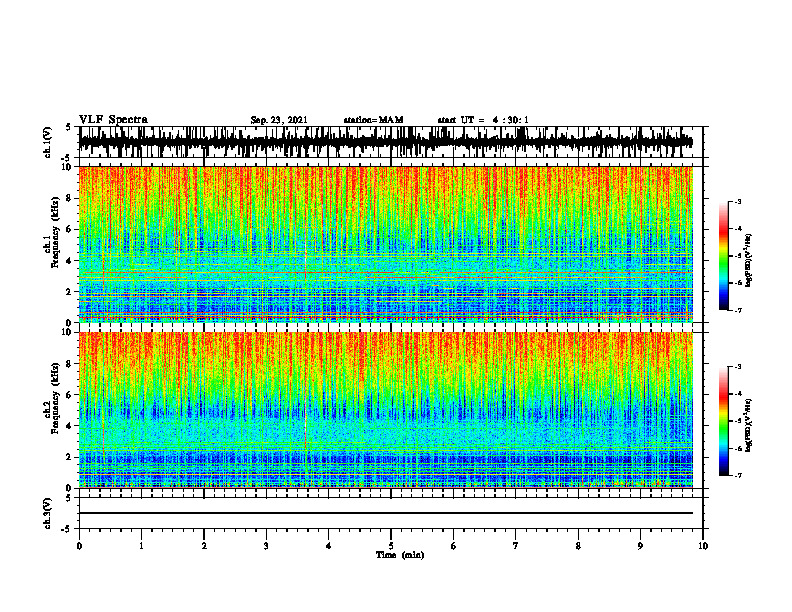The width and height of the screenshot is (792, 612).
Task: Click the "8" kHz tick on ch.2 axis
Action: (69, 364)
